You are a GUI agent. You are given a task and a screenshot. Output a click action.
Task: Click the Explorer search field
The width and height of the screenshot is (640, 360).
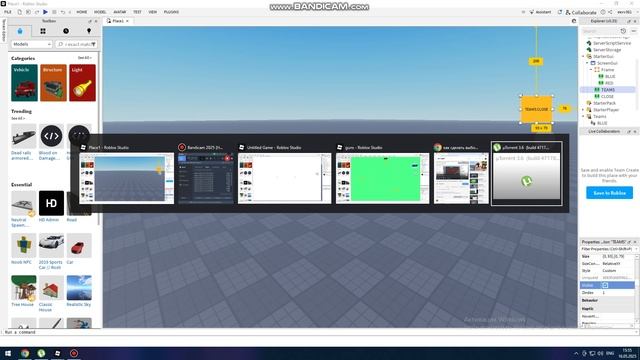click(x=599, y=31)
